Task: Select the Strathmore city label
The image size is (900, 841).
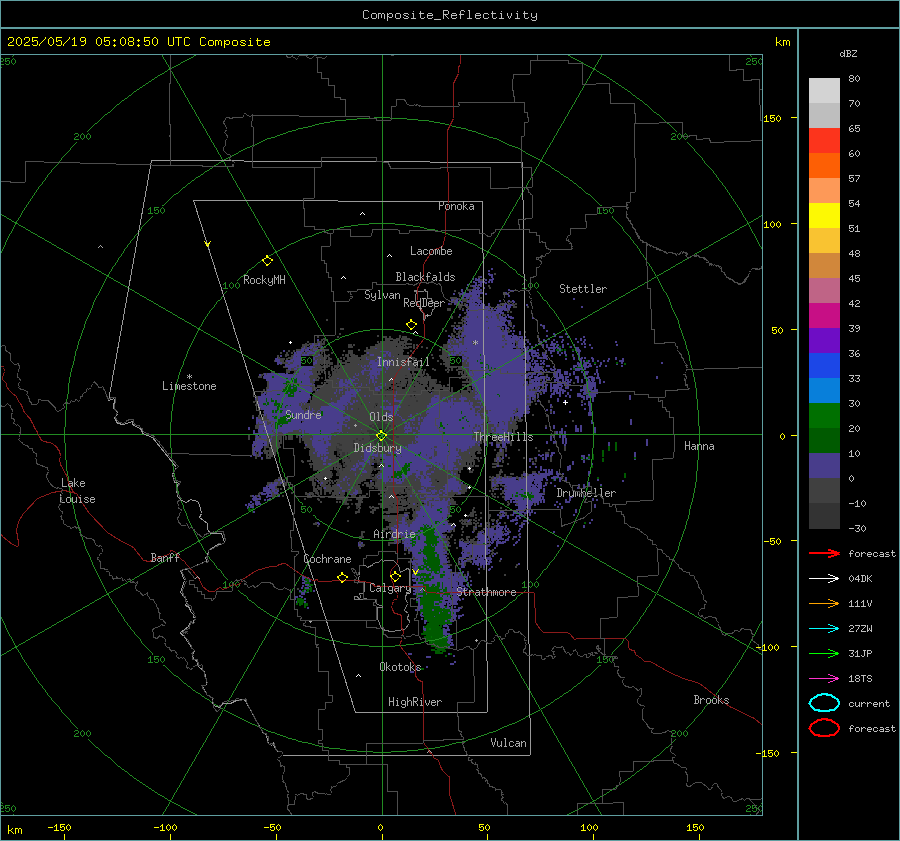Action: (x=486, y=592)
